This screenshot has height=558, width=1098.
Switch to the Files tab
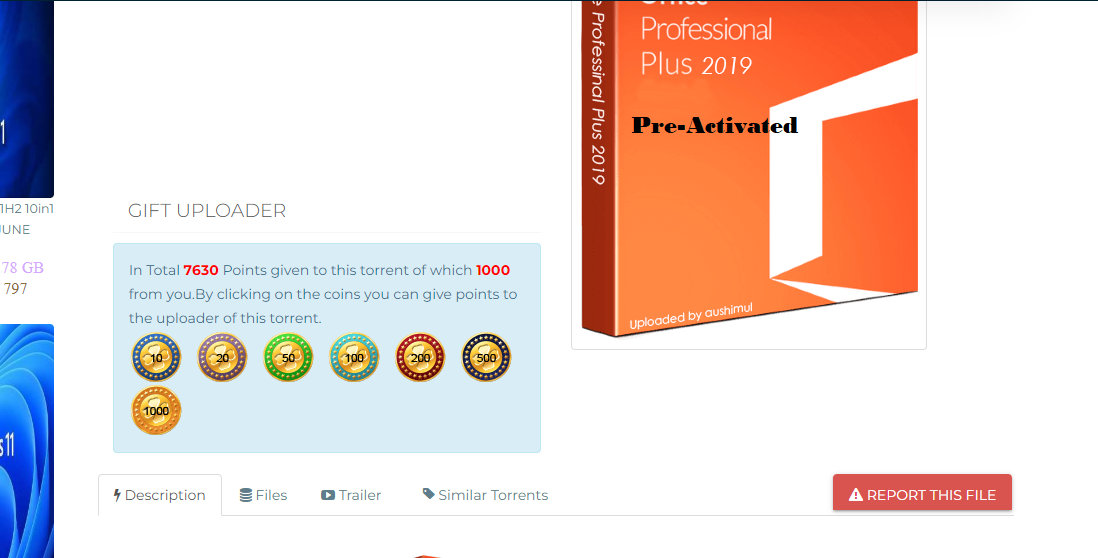[x=263, y=495]
